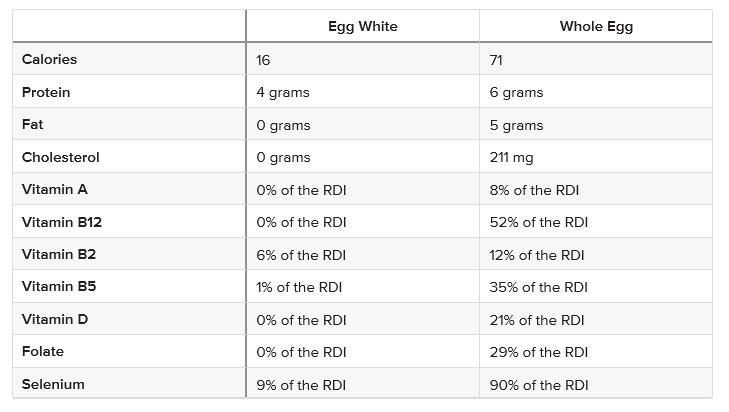Select the Selenium row label
729x412 pixels.
(53, 384)
